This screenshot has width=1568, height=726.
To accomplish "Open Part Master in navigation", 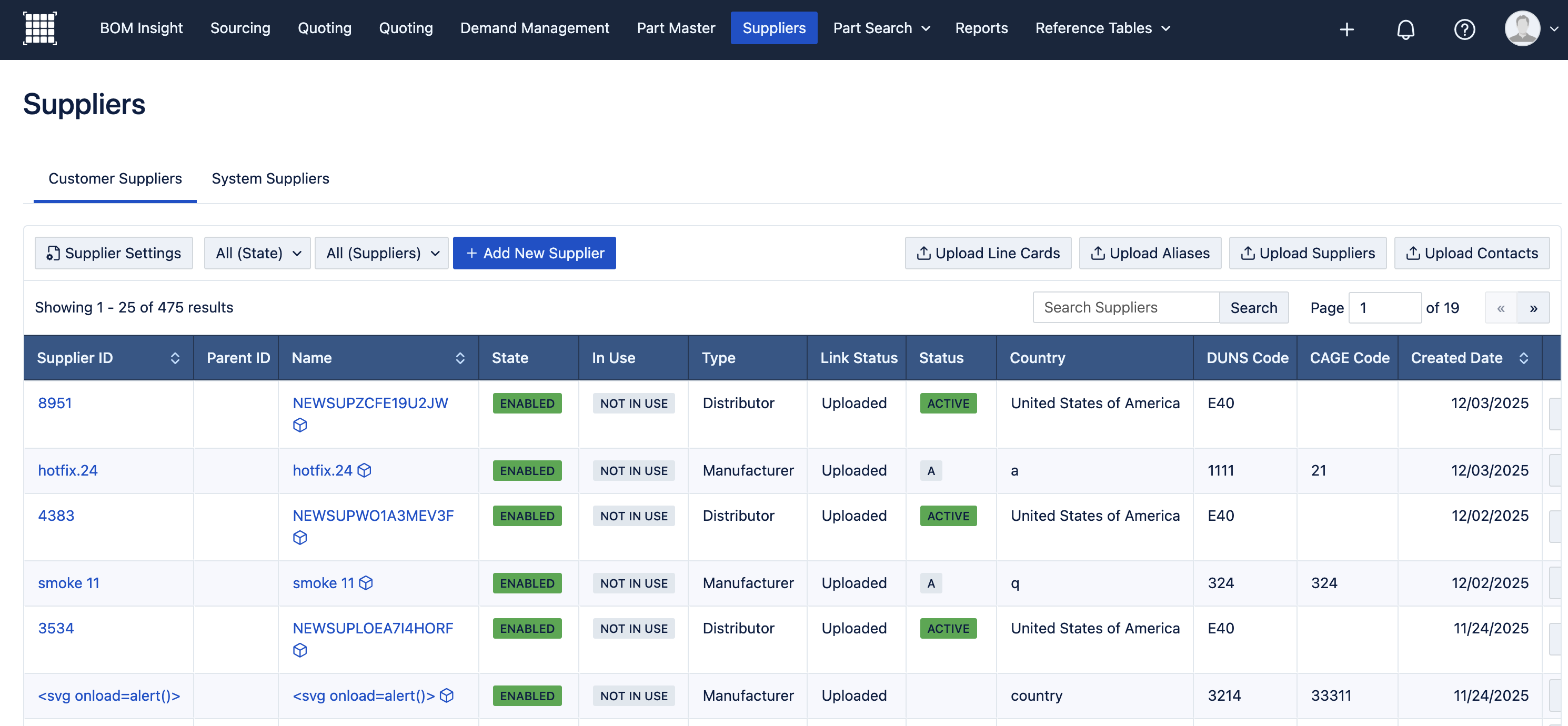I will pyautogui.click(x=676, y=28).
